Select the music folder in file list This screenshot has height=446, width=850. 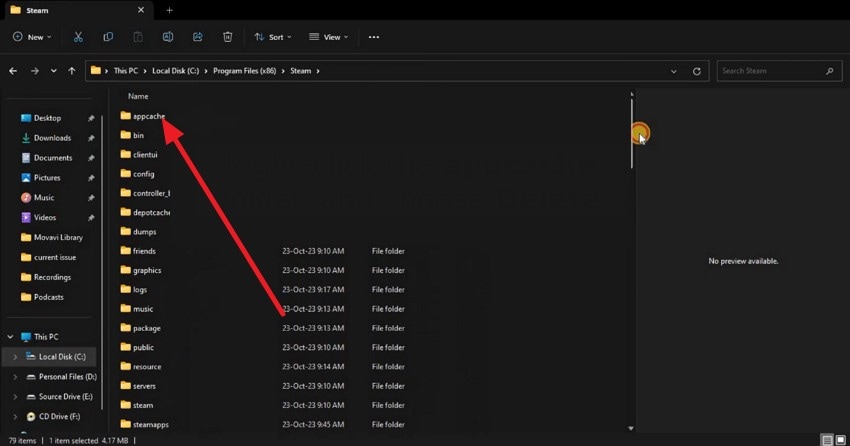[143, 309]
